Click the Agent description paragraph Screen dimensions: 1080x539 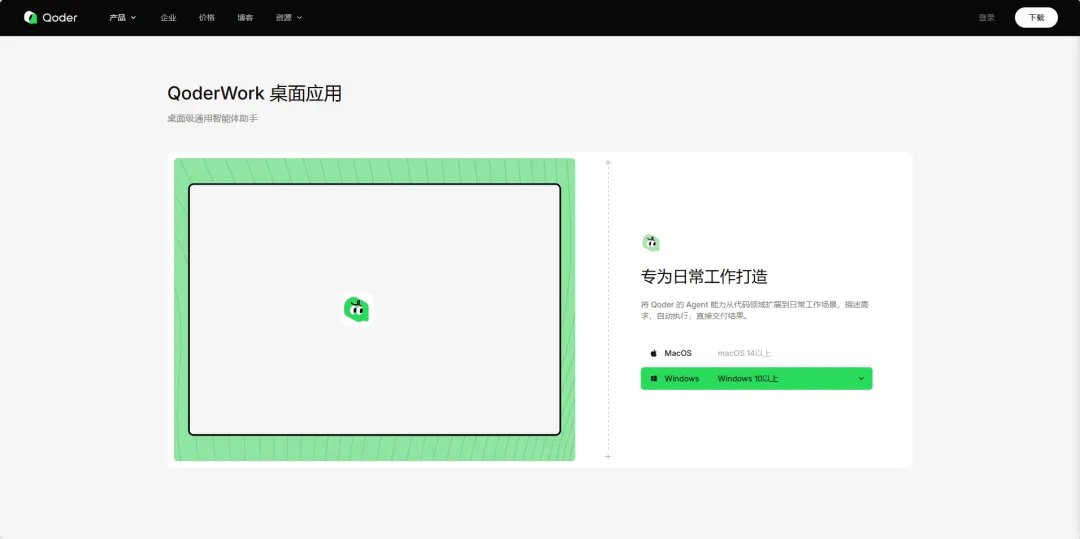pyautogui.click(x=754, y=310)
